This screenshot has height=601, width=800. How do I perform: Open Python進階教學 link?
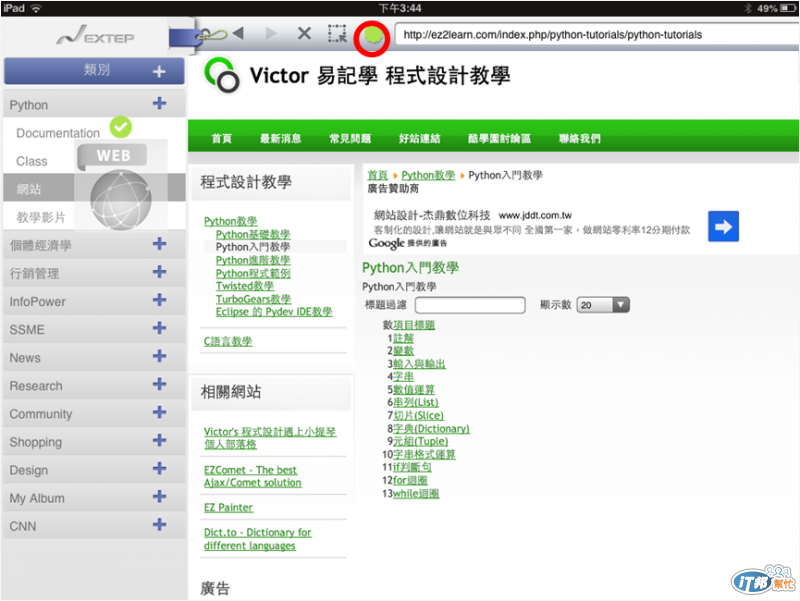coord(253,260)
